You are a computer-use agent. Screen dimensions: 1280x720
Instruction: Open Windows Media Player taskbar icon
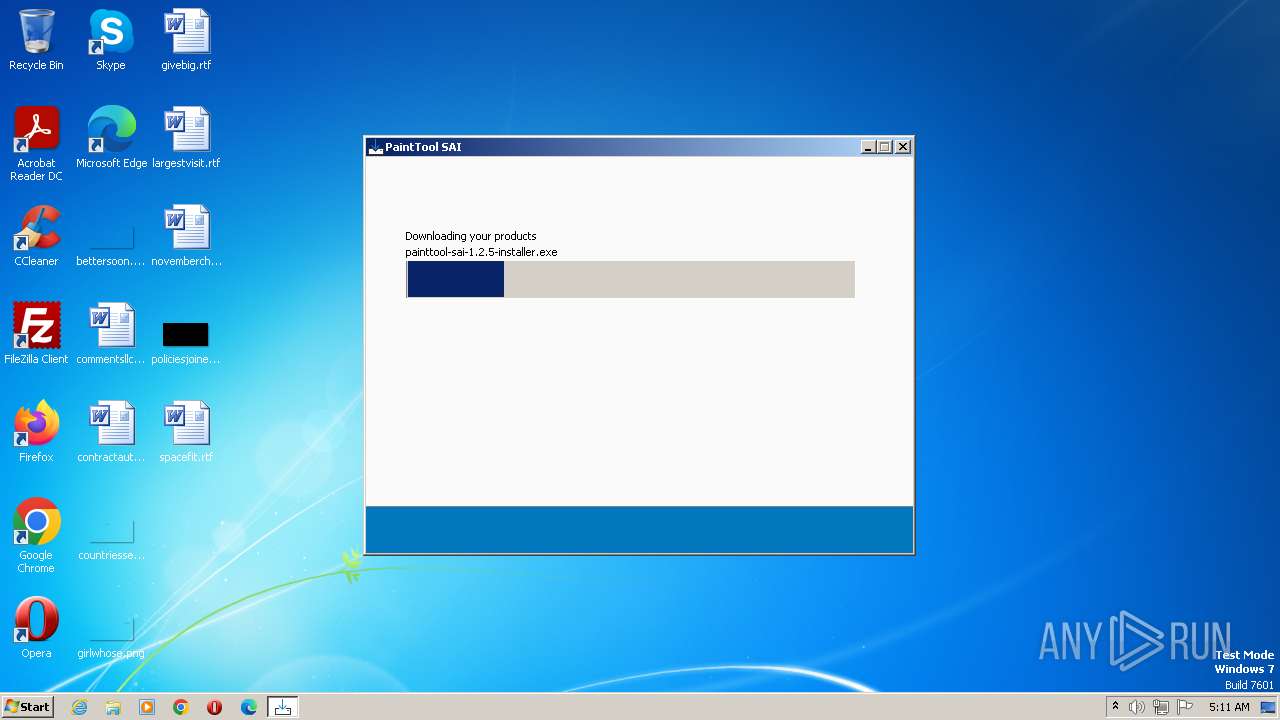[147, 707]
